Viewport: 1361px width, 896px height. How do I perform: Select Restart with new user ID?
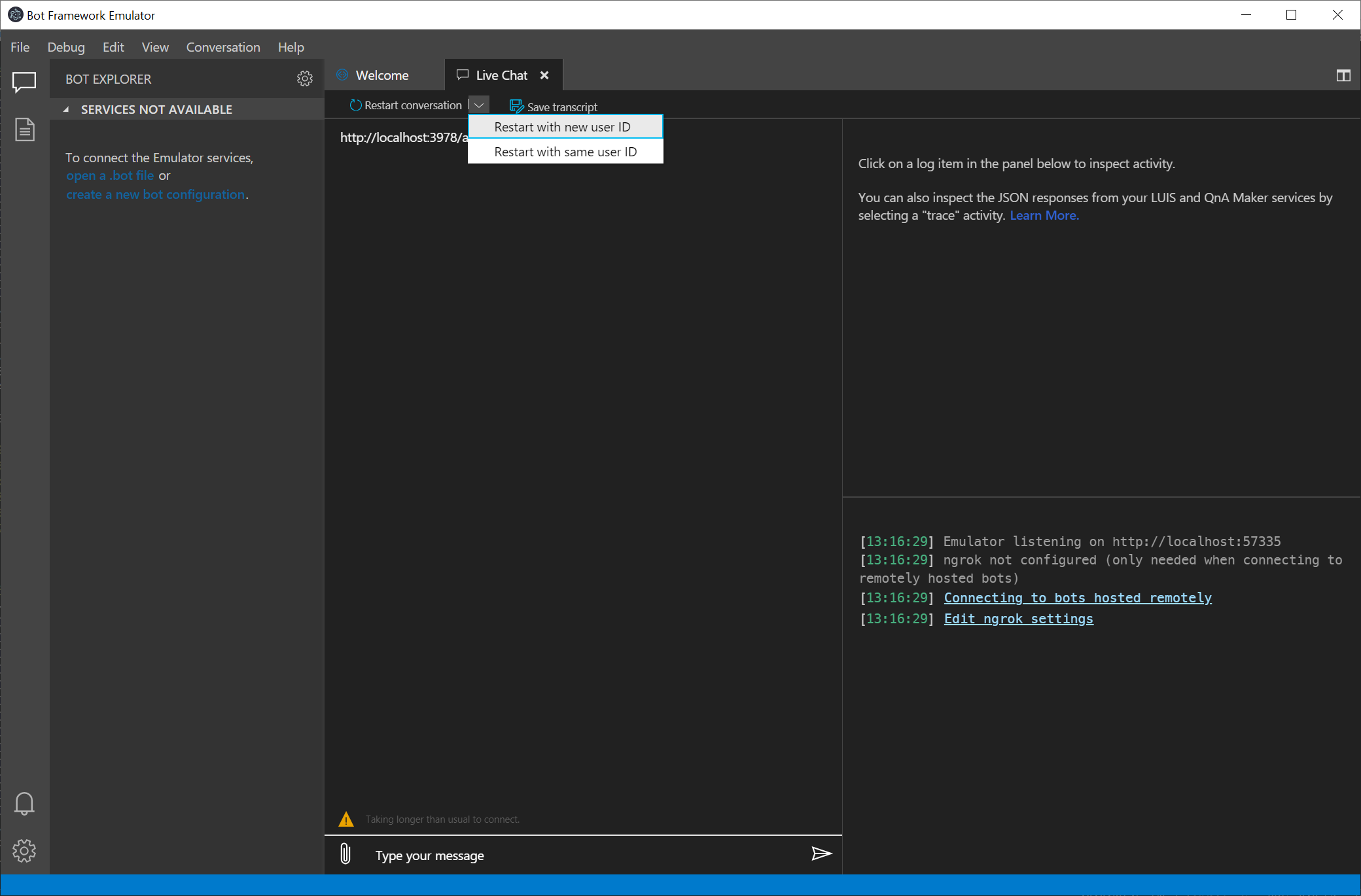coord(565,127)
